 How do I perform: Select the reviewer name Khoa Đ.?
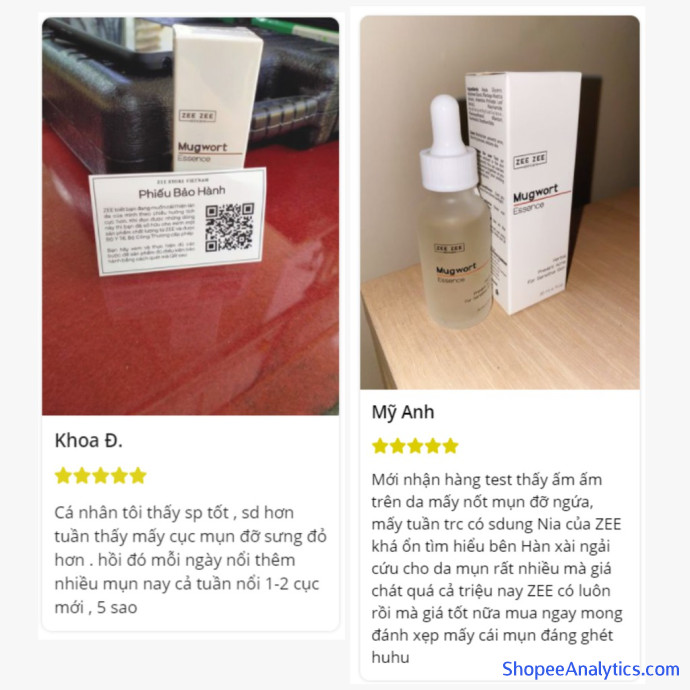pyautogui.click(x=88, y=440)
